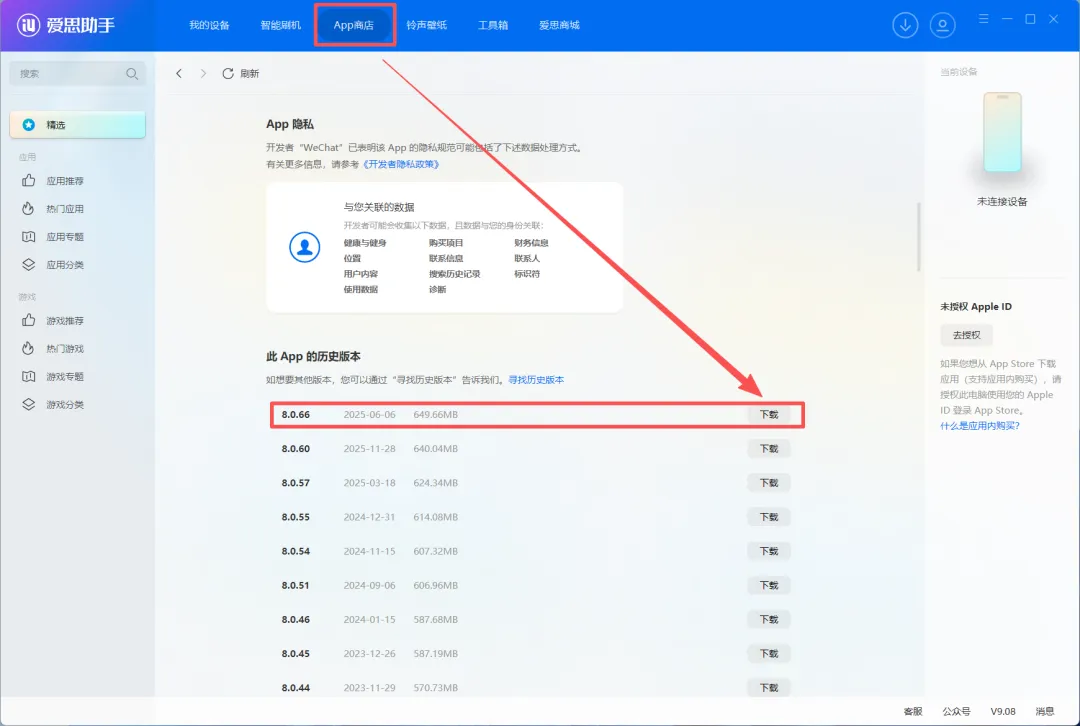Open 消息 in the status bar

(1045, 712)
